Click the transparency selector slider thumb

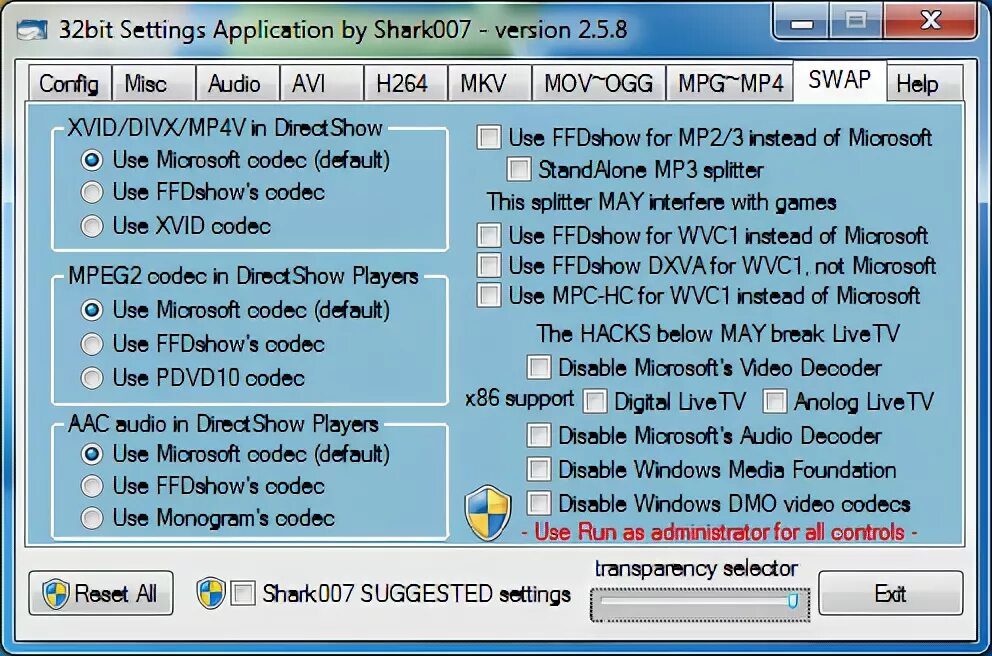[x=793, y=600]
